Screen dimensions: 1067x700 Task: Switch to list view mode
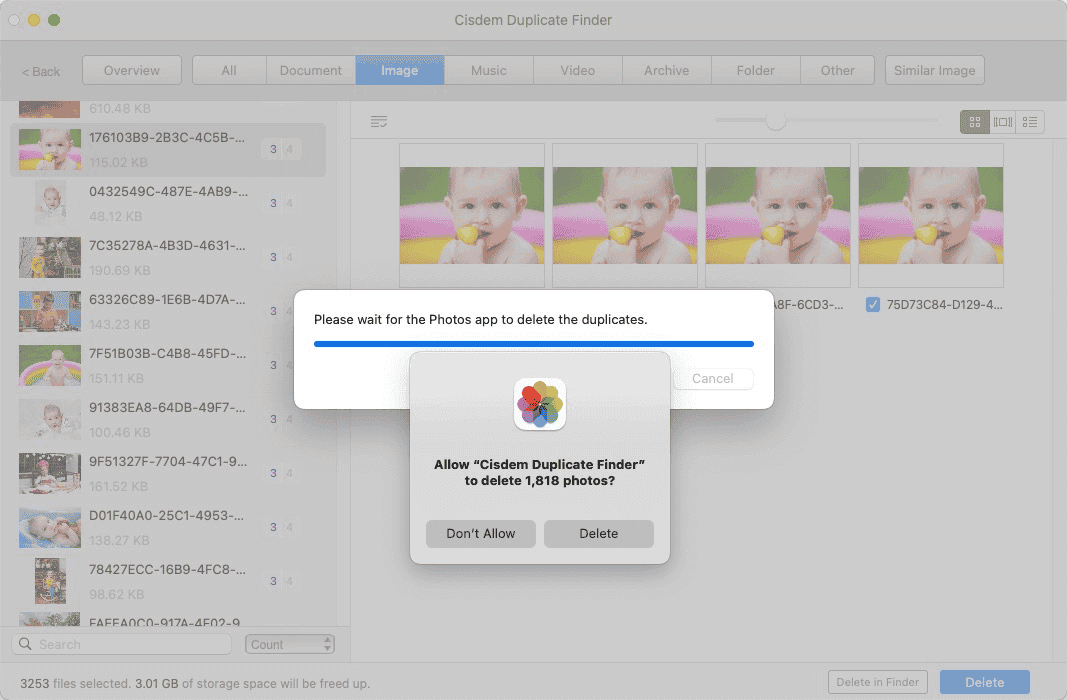point(1030,121)
